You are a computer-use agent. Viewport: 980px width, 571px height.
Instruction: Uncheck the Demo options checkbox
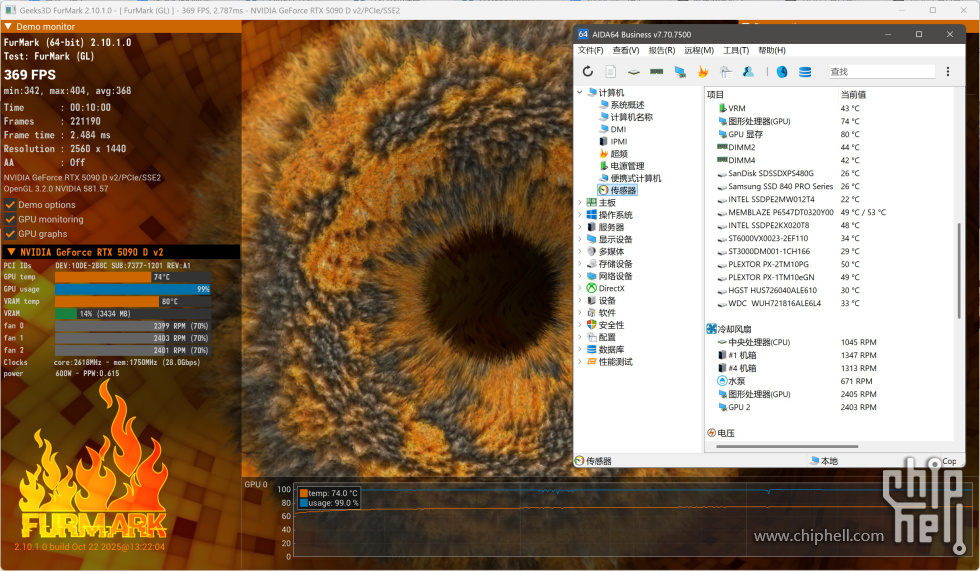10,205
